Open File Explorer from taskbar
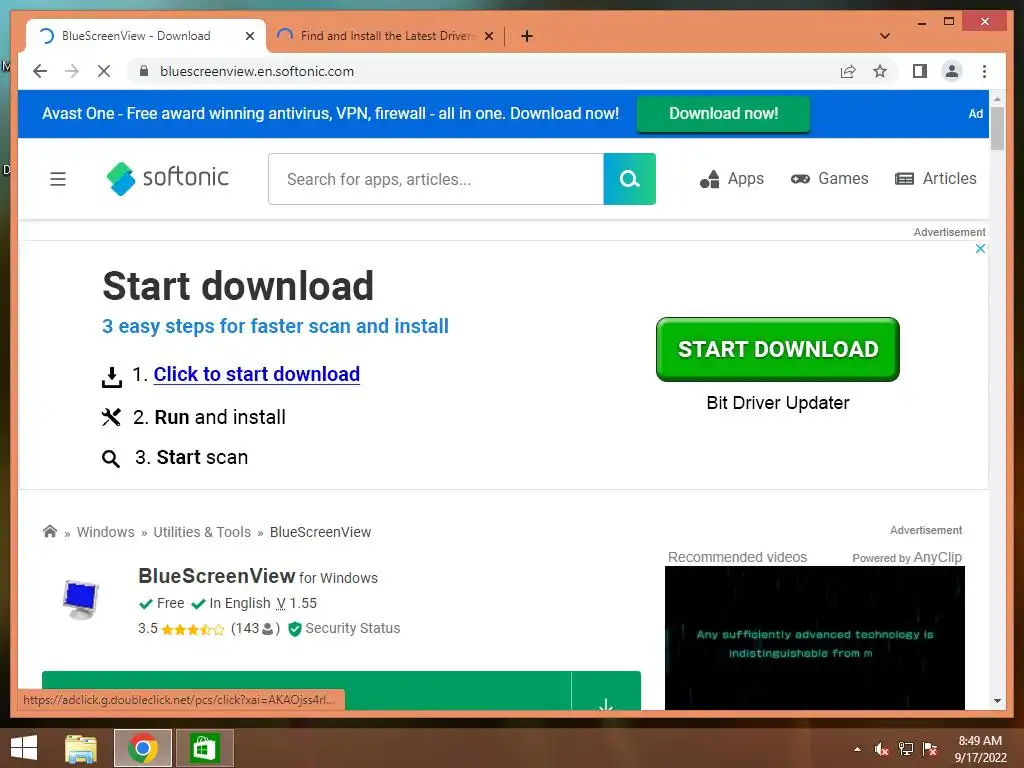This screenshot has height=768, width=1024. pos(81,748)
